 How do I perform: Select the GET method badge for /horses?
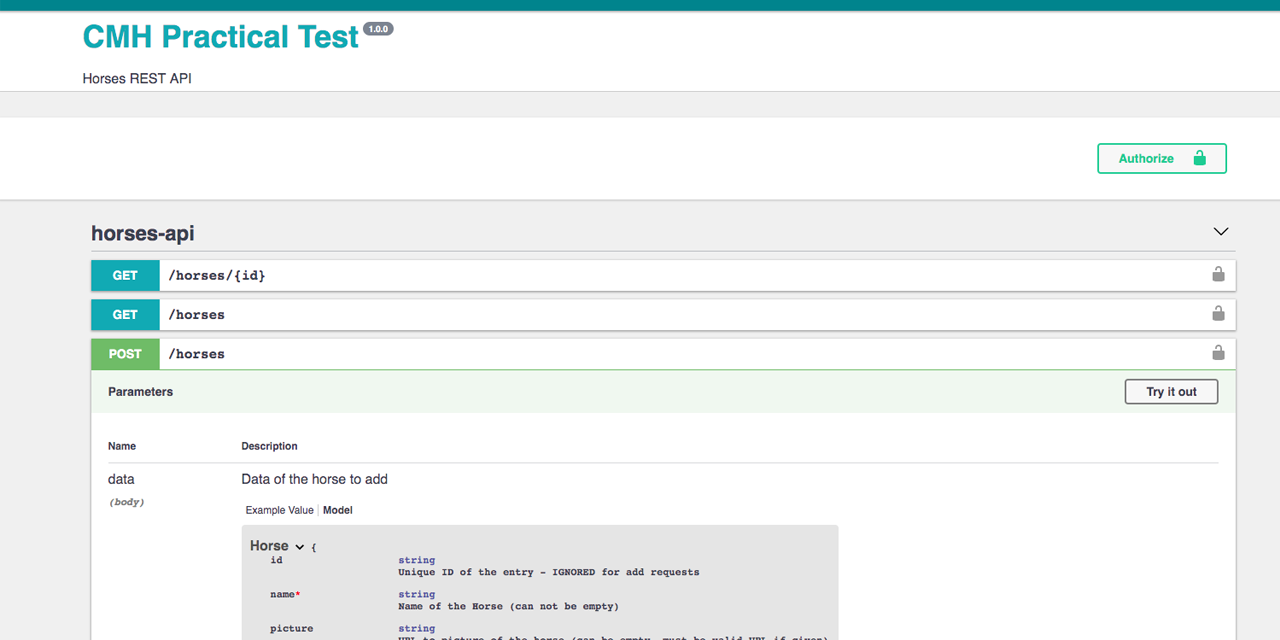(x=125, y=314)
